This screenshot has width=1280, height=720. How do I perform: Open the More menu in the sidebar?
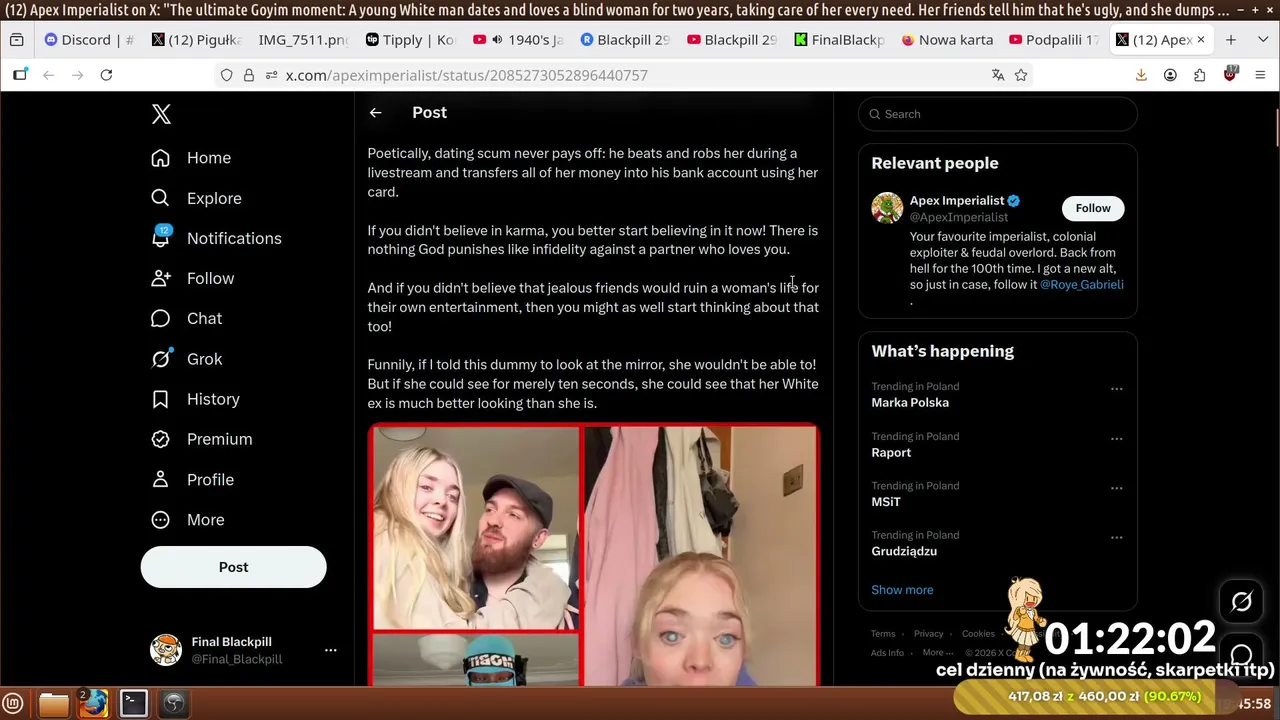click(187, 520)
